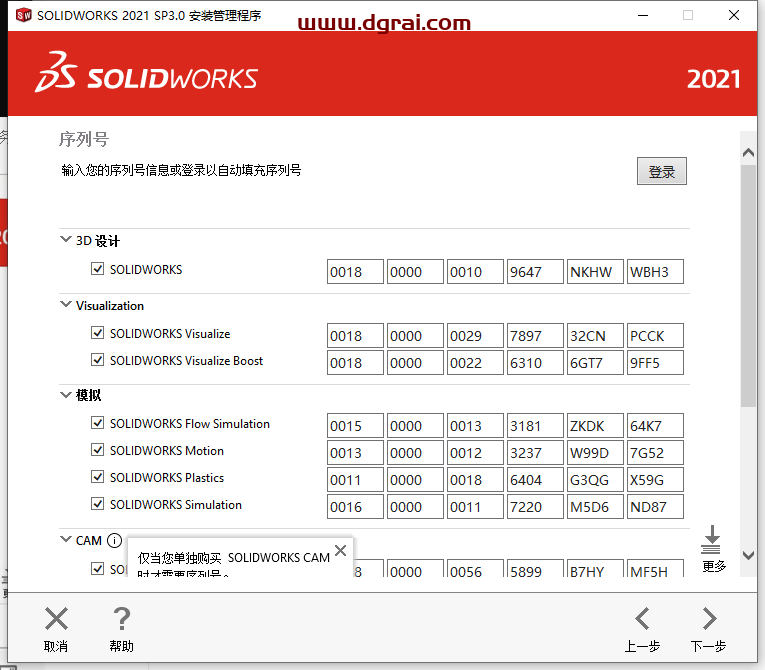Click the 序列号 heading text
The image size is (765, 670).
pos(84,140)
